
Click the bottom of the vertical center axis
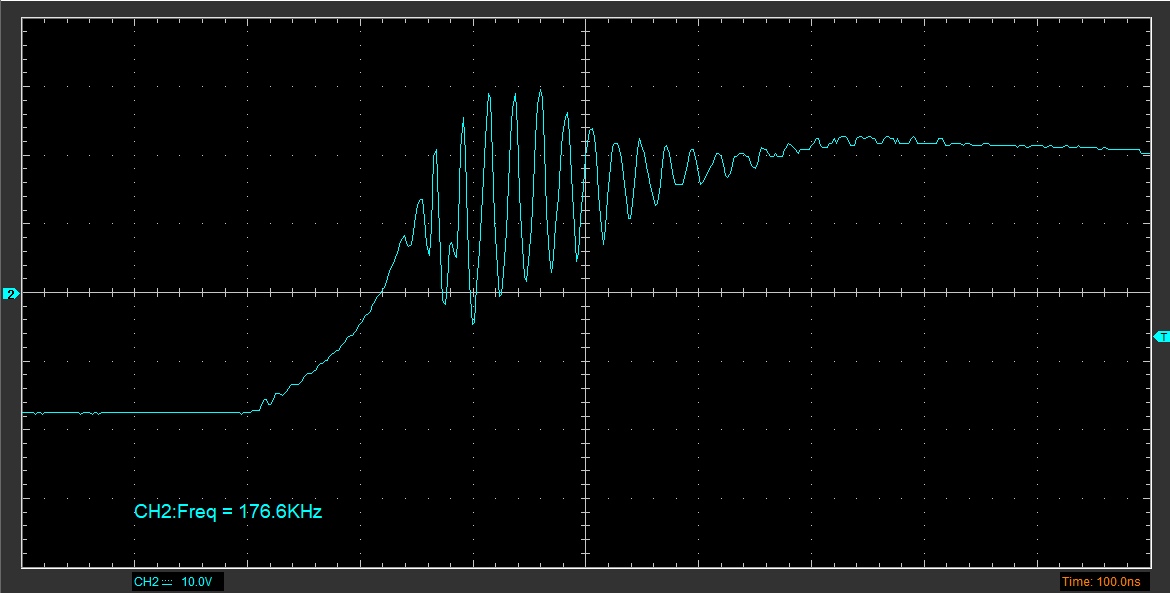[x=585, y=563]
